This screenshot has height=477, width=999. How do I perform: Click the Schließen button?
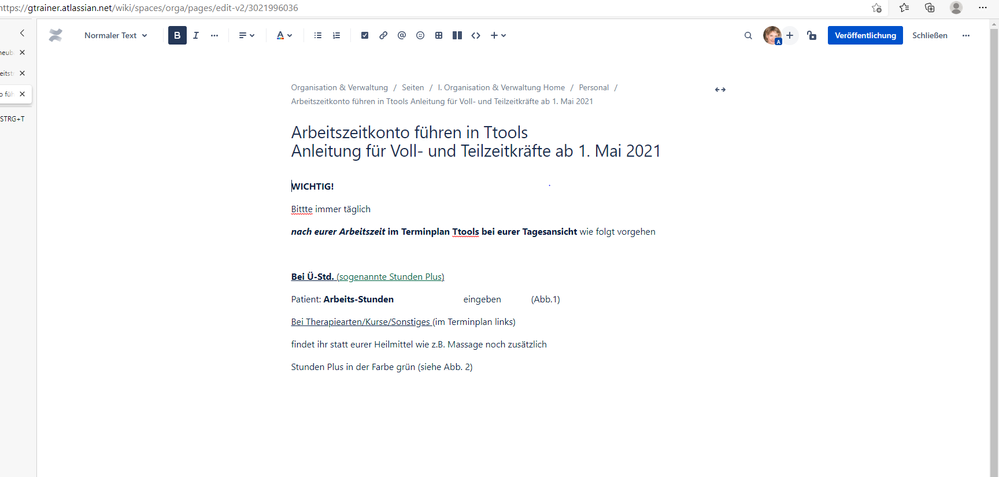930,36
